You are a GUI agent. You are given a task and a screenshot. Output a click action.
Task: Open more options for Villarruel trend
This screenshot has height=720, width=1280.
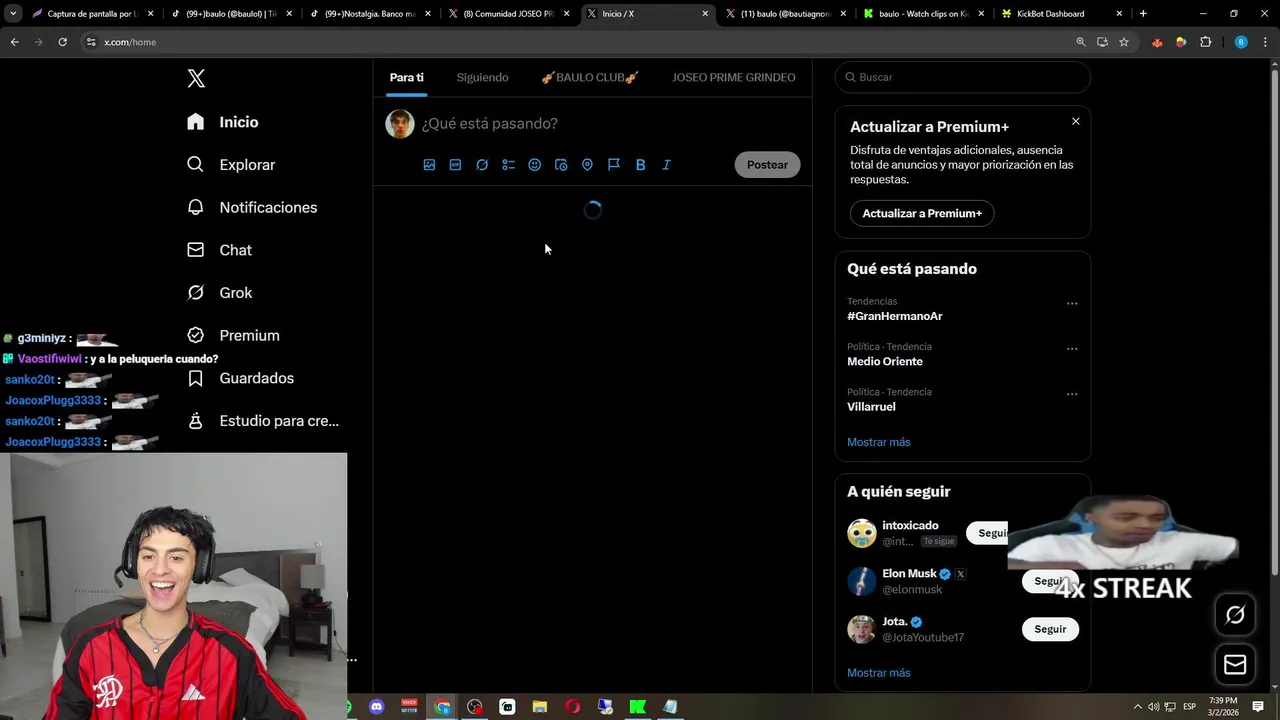pyautogui.click(x=1072, y=394)
